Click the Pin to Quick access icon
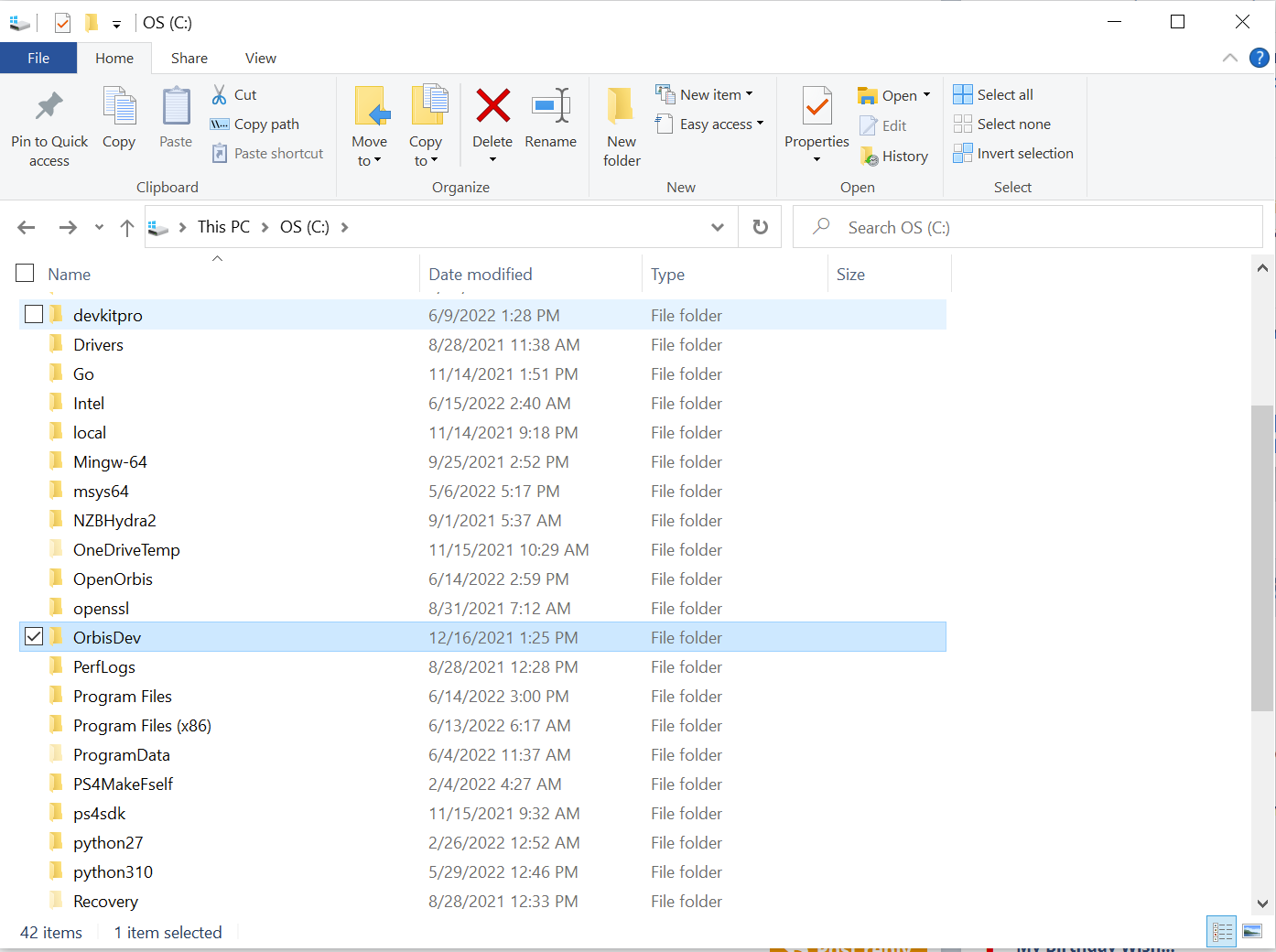 tap(49, 106)
